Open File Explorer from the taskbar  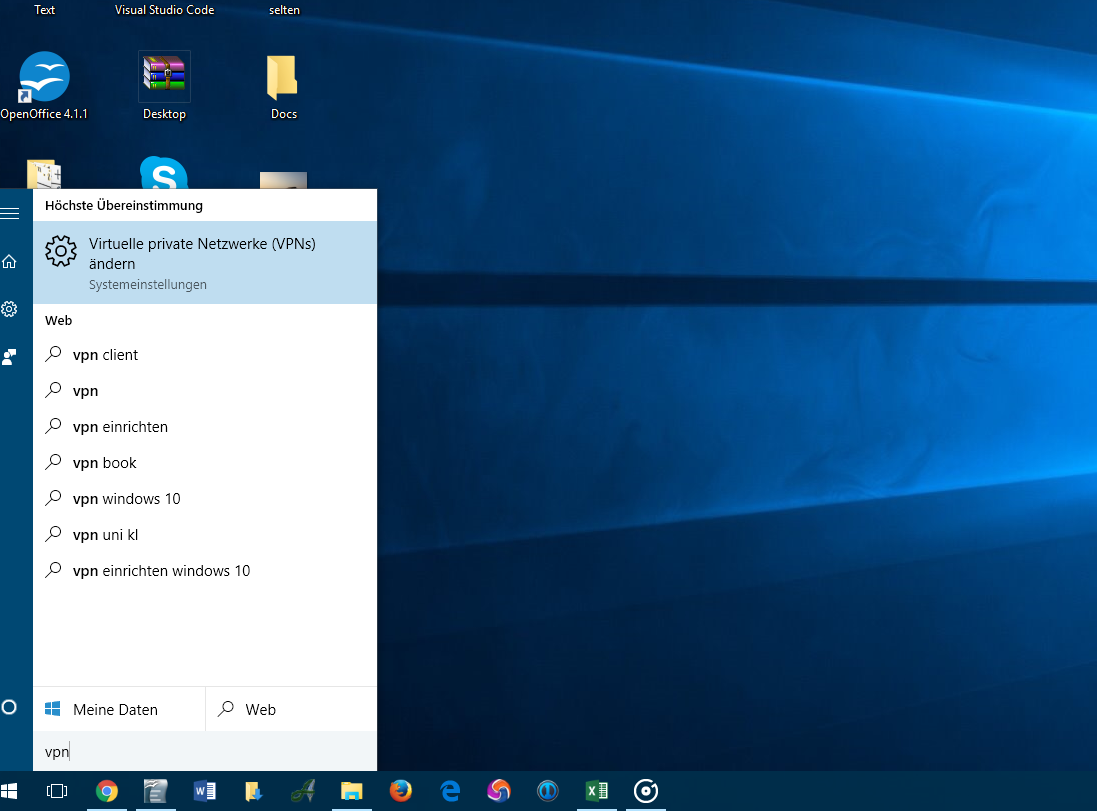[352, 791]
